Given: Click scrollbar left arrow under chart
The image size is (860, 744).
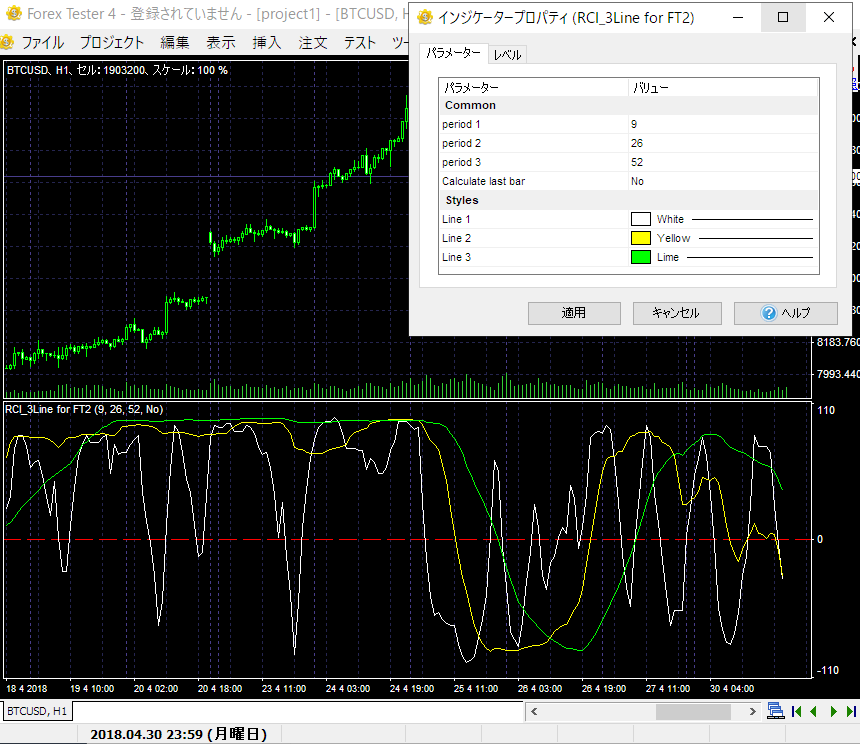Looking at the screenshot, I should coord(534,712).
